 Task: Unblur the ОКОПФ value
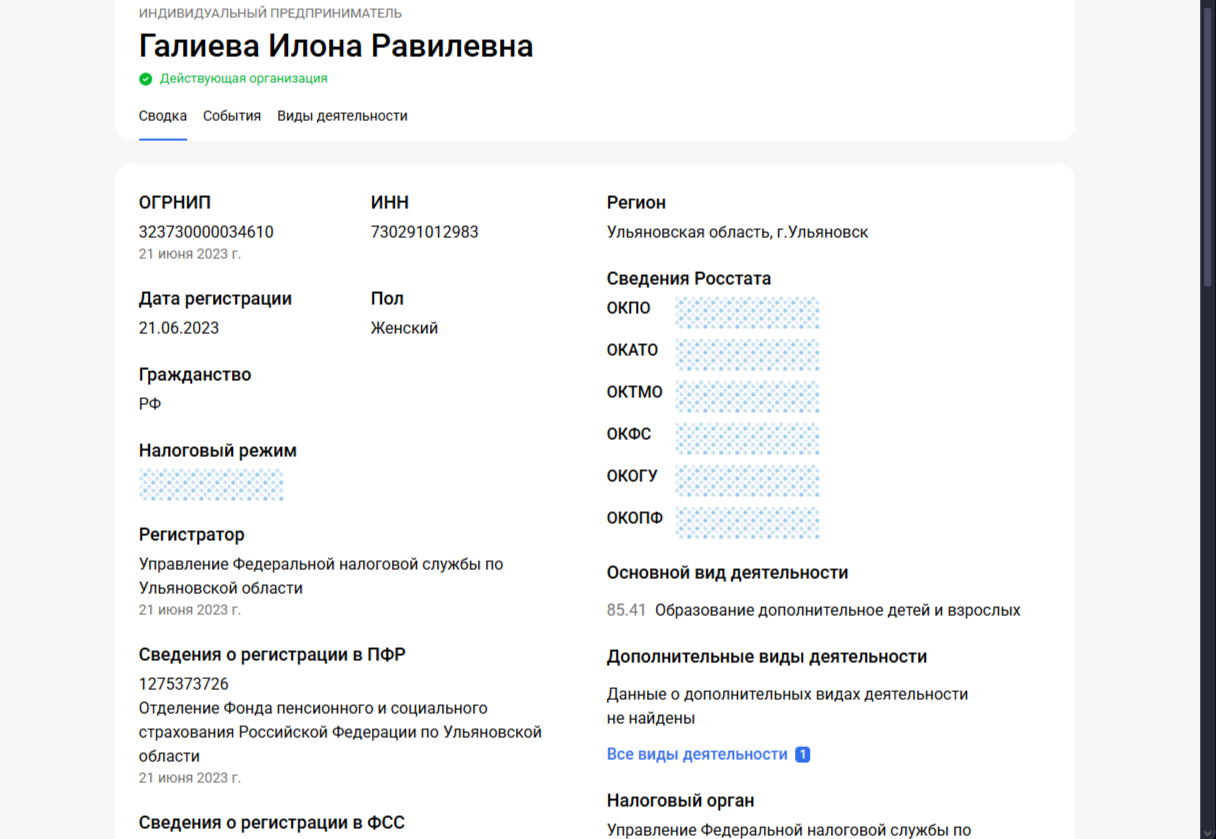pyautogui.click(x=747, y=522)
